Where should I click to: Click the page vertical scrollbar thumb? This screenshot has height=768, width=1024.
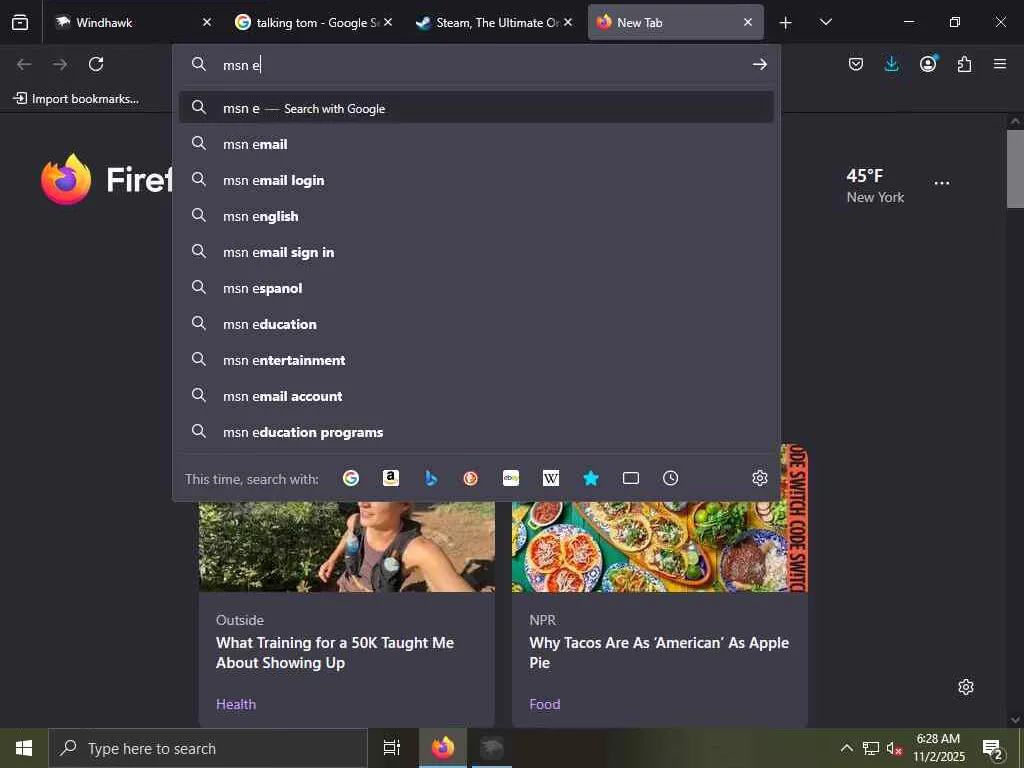click(x=1014, y=168)
